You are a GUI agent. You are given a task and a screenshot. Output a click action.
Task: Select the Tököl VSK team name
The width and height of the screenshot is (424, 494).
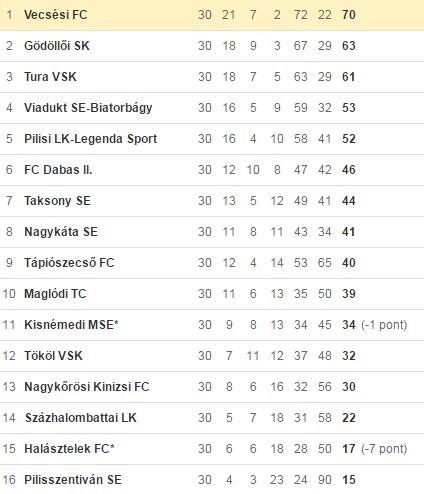pos(53,356)
